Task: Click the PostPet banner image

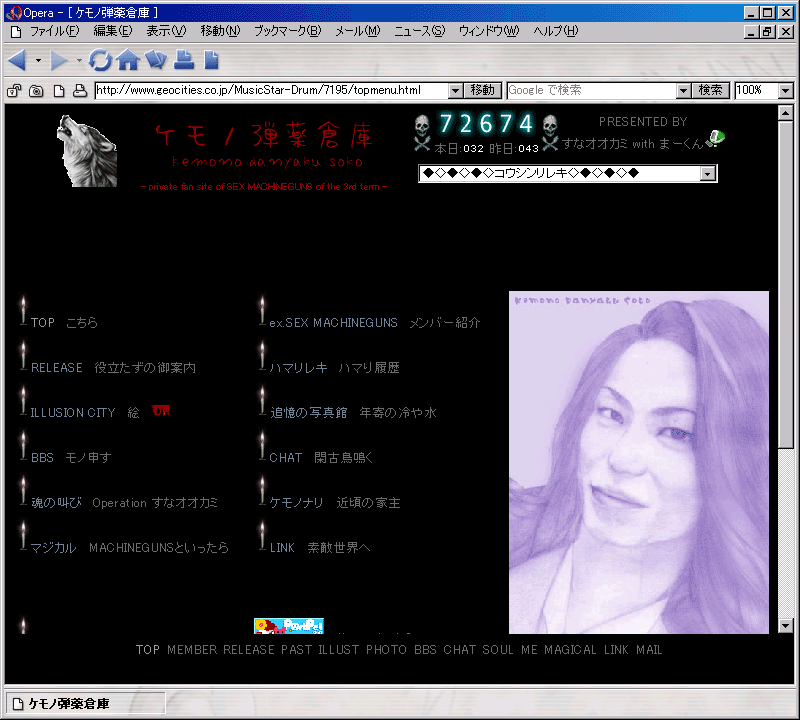Action: coord(289,626)
